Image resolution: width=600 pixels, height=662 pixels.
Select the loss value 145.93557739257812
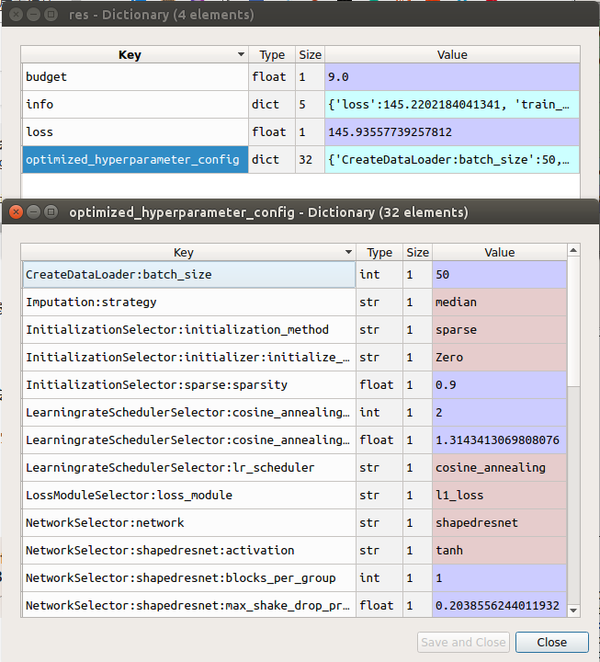(x=452, y=131)
